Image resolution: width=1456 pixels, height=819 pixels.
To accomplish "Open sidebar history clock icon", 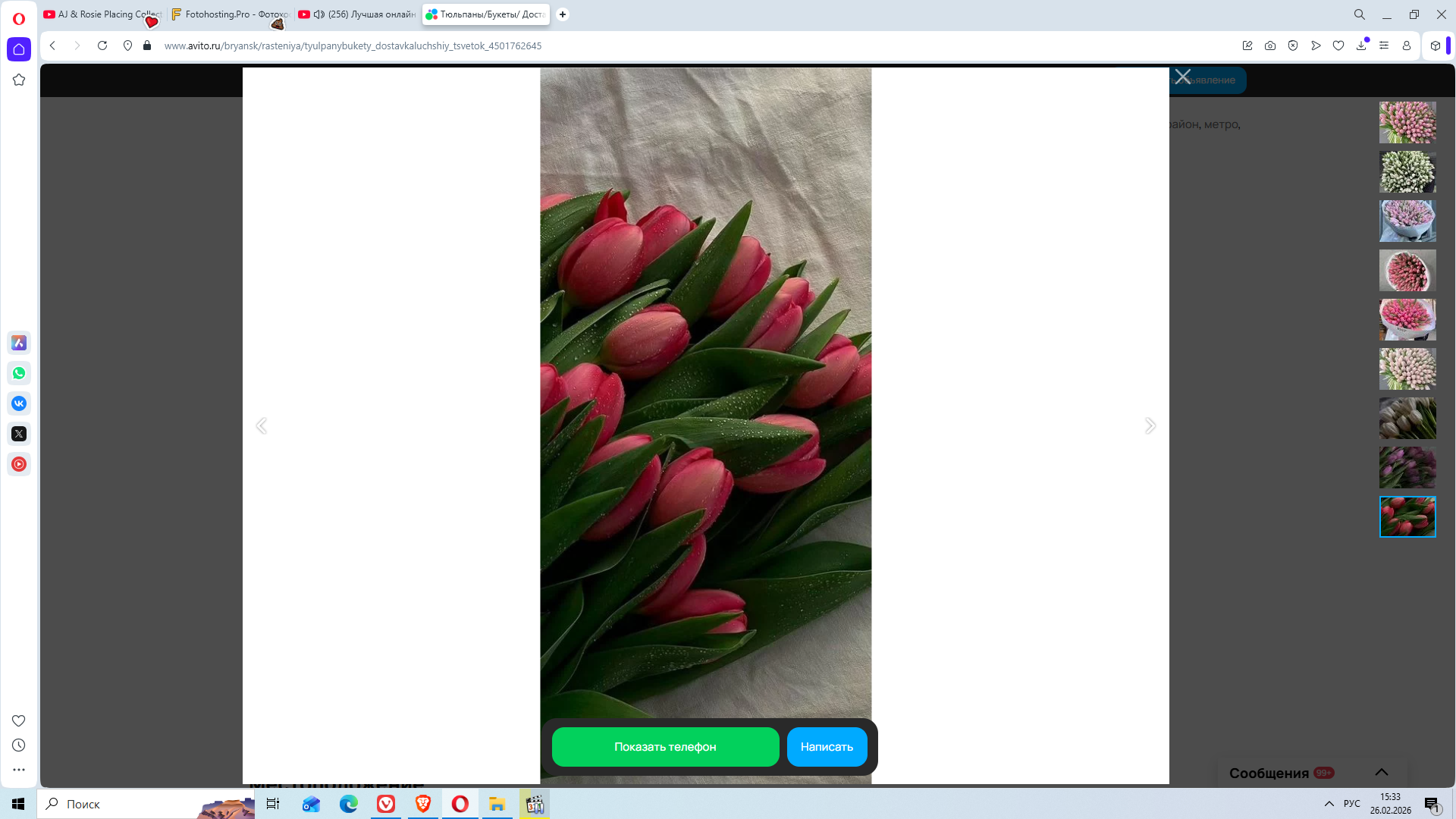I will point(19,745).
